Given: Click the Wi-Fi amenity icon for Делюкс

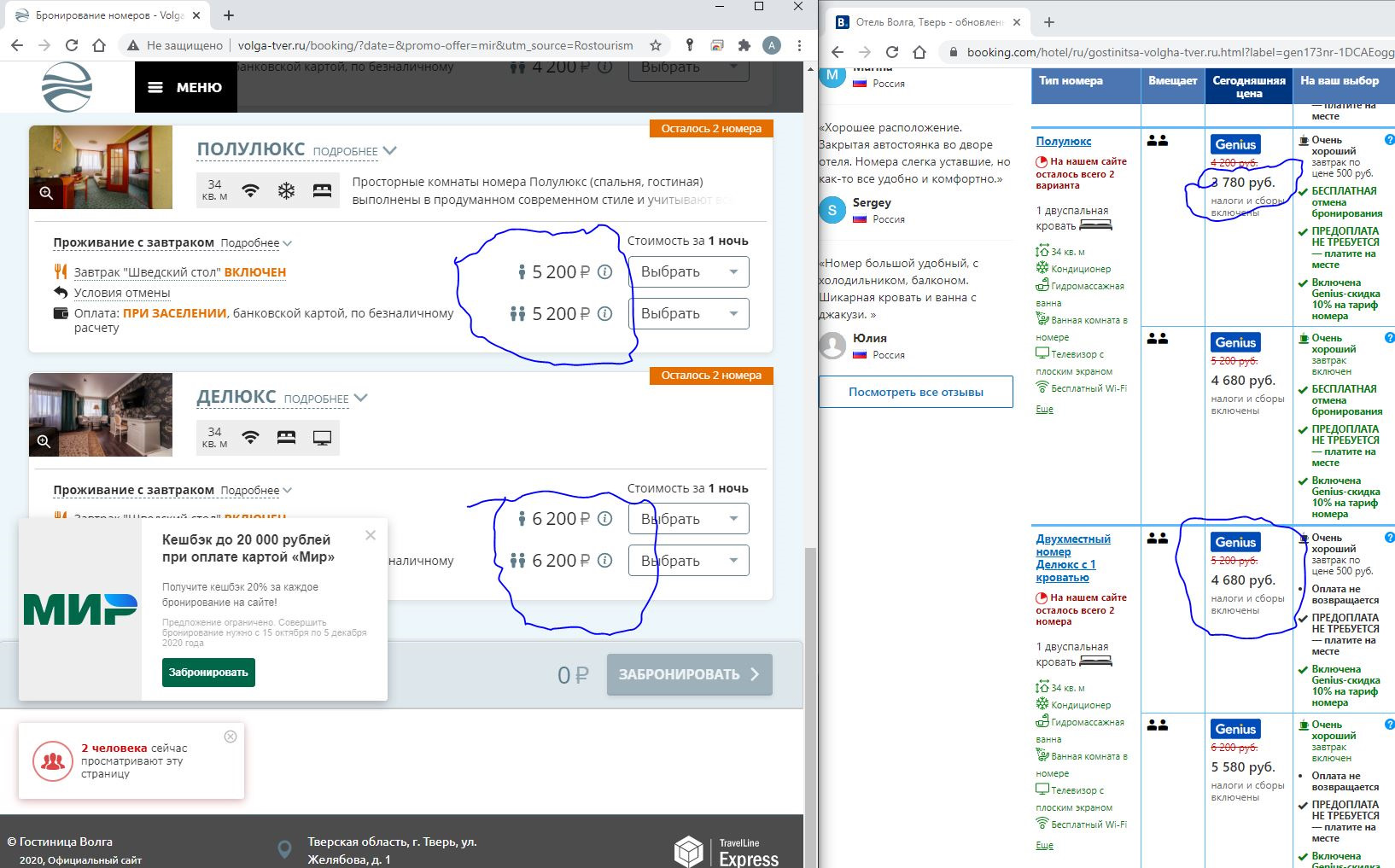Looking at the screenshot, I should (x=250, y=438).
